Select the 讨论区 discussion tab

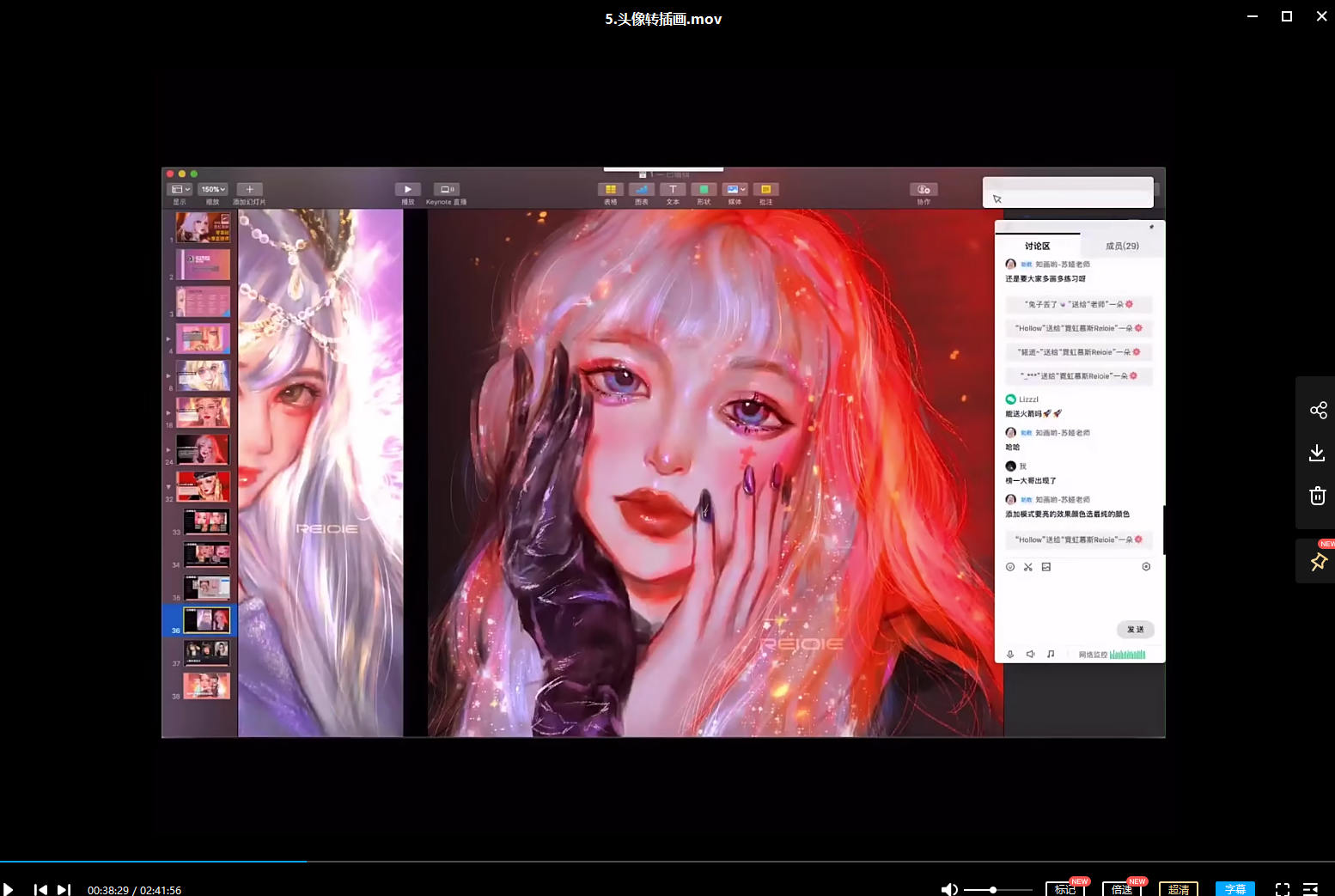(1037, 246)
